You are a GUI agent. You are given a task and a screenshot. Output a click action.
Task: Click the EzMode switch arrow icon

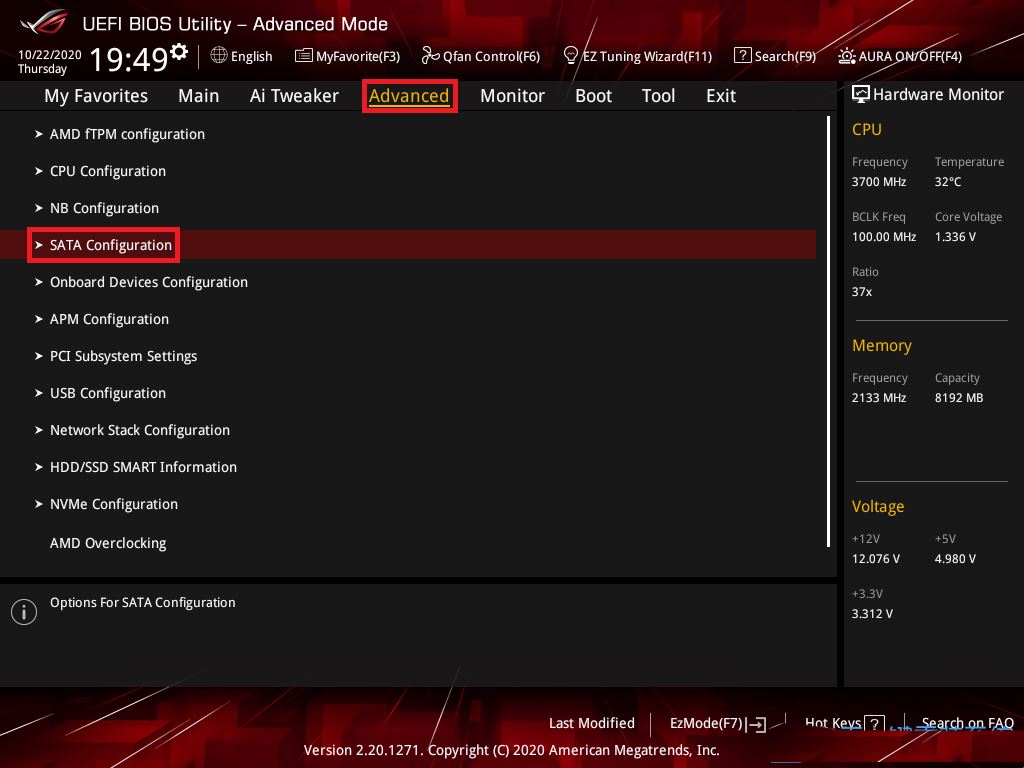pos(756,724)
